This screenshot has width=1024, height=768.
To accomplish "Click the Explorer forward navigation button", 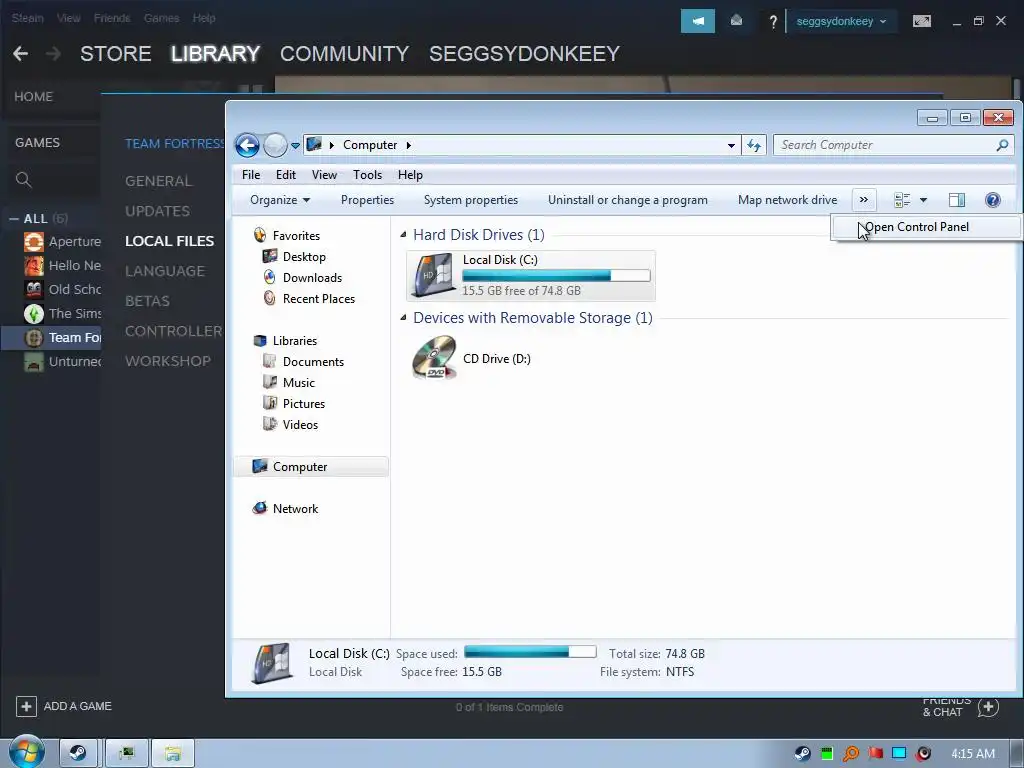I will click(276, 145).
